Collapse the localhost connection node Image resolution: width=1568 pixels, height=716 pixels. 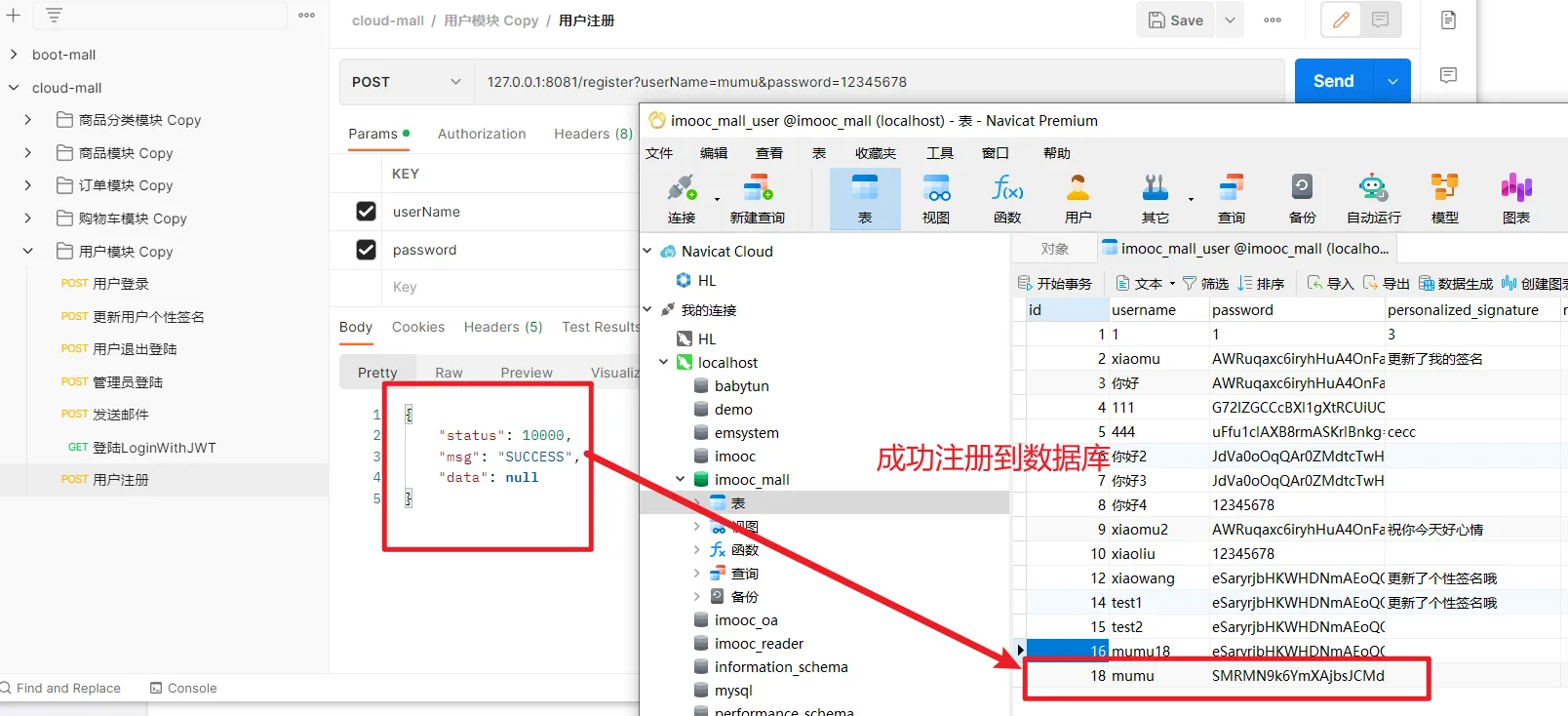pos(664,362)
